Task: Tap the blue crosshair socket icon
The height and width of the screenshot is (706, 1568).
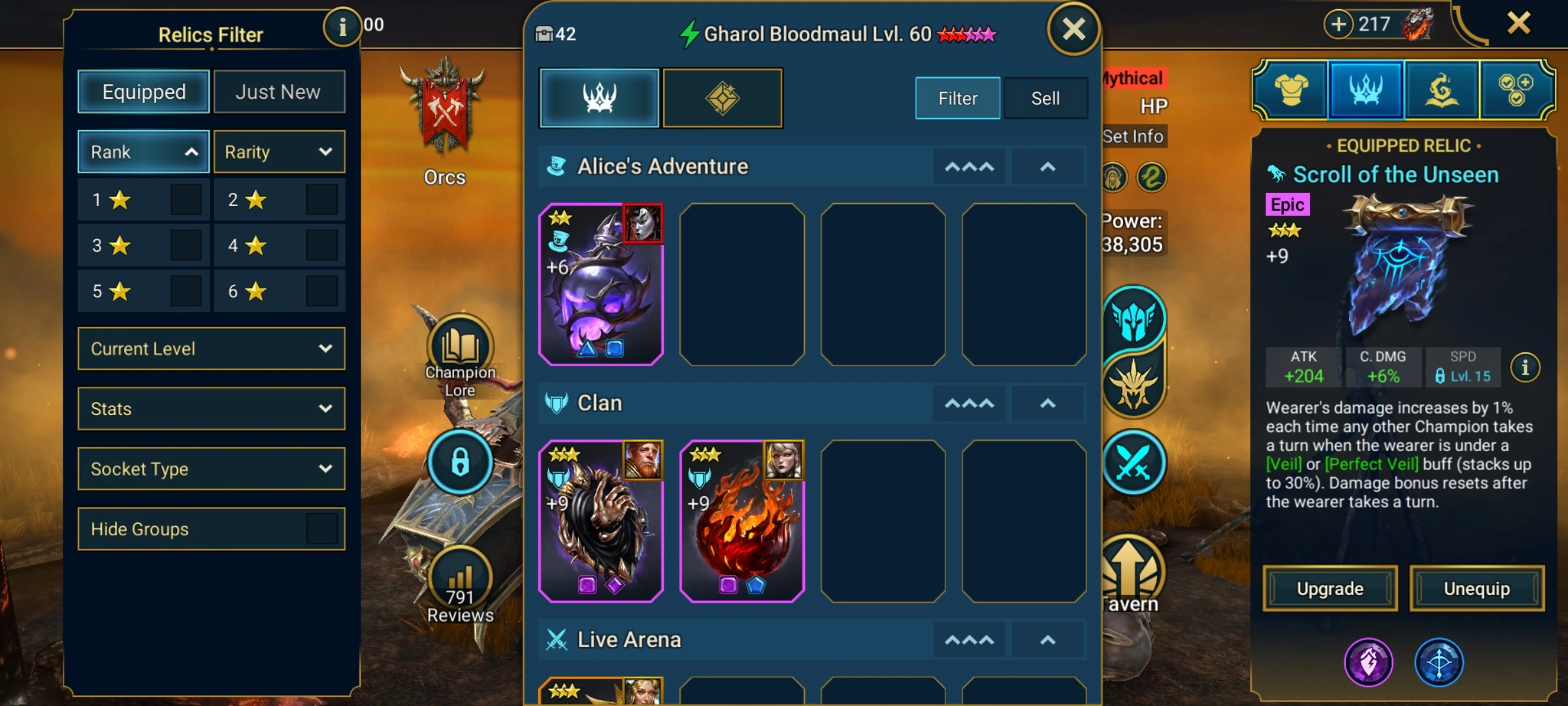Action: (x=1439, y=662)
